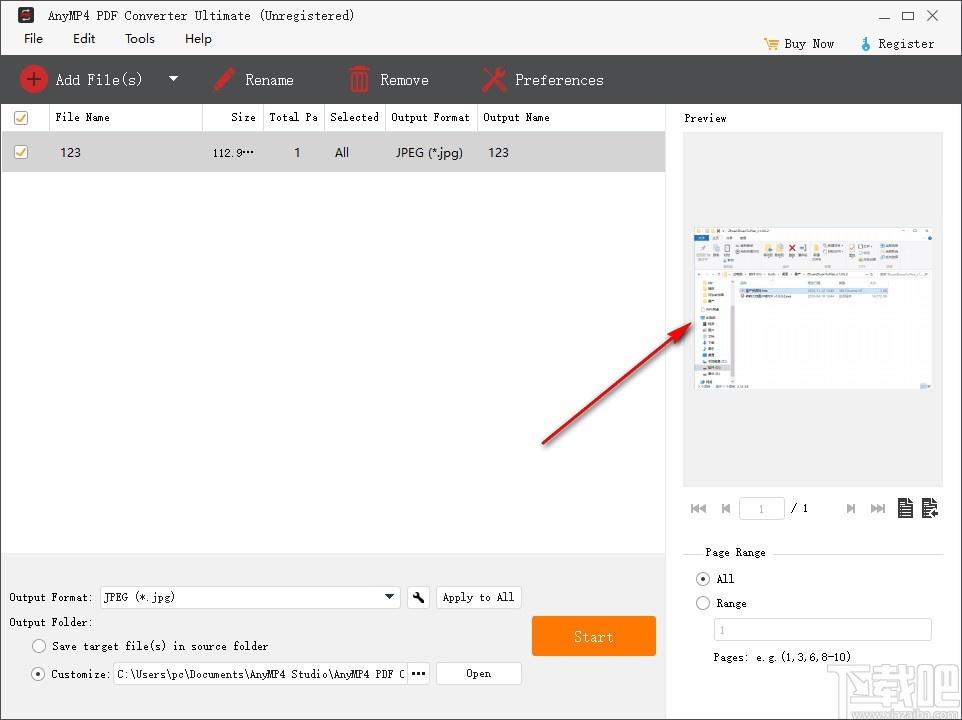
Task: Jump to the last preview page
Action: (878, 508)
